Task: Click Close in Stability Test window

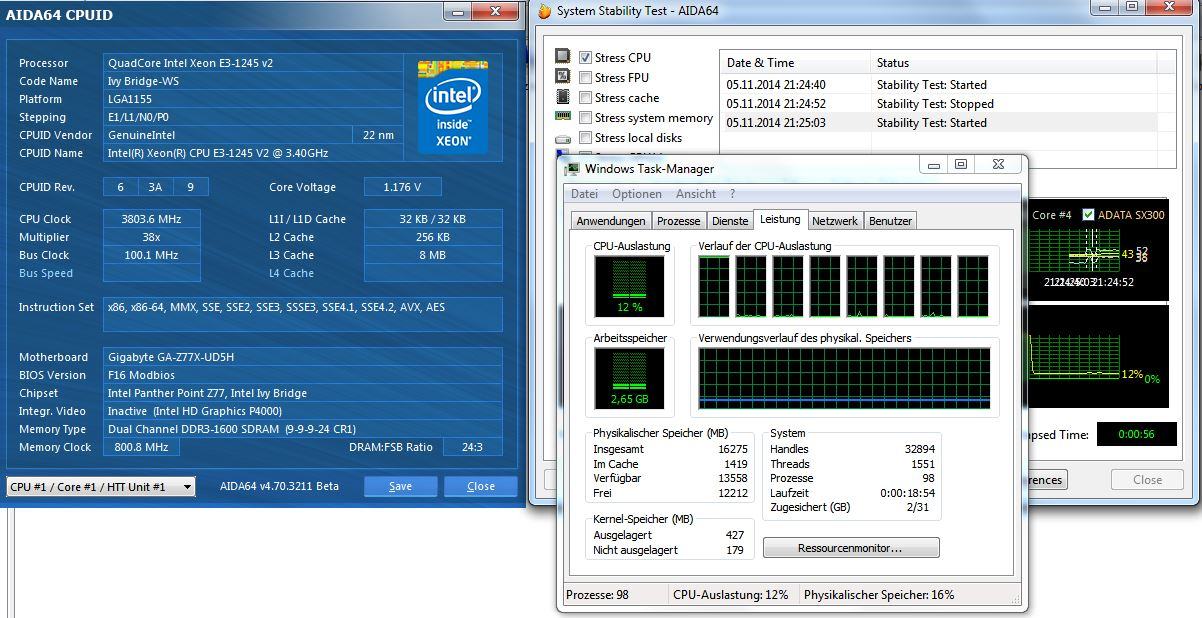Action: [x=1147, y=480]
